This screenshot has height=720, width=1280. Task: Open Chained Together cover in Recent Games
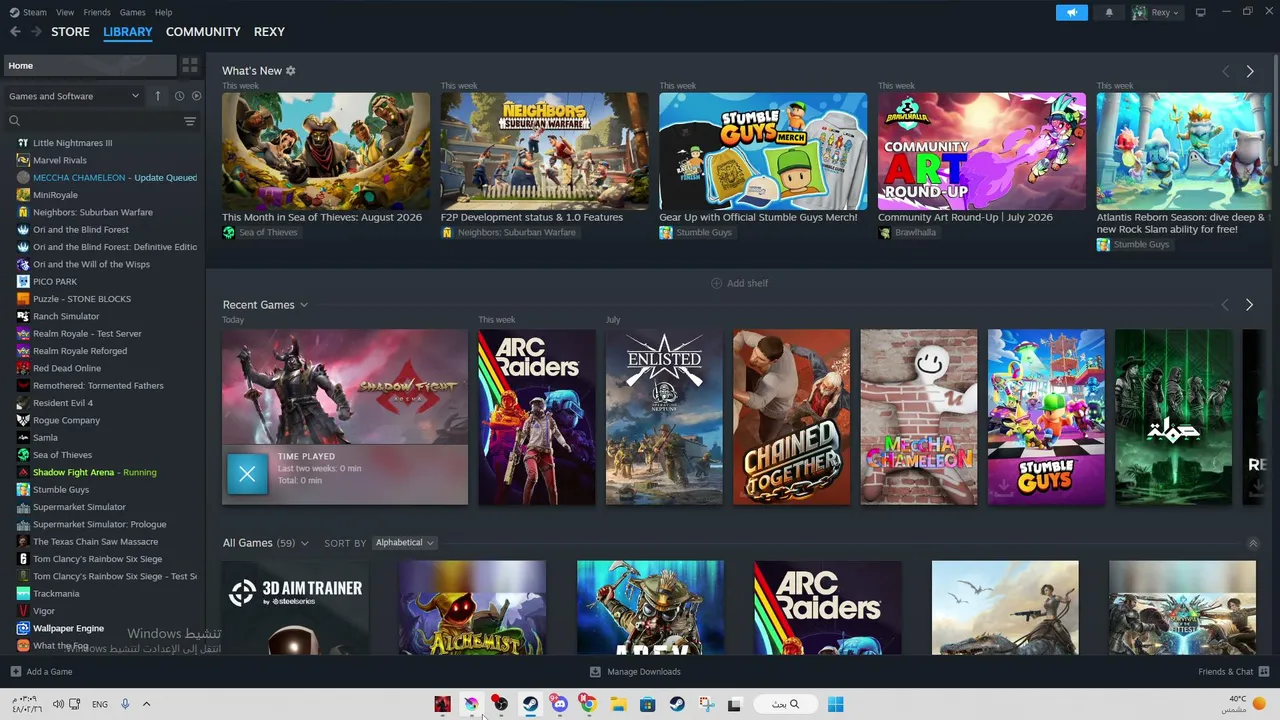pyautogui.click(x=792, y=417)
